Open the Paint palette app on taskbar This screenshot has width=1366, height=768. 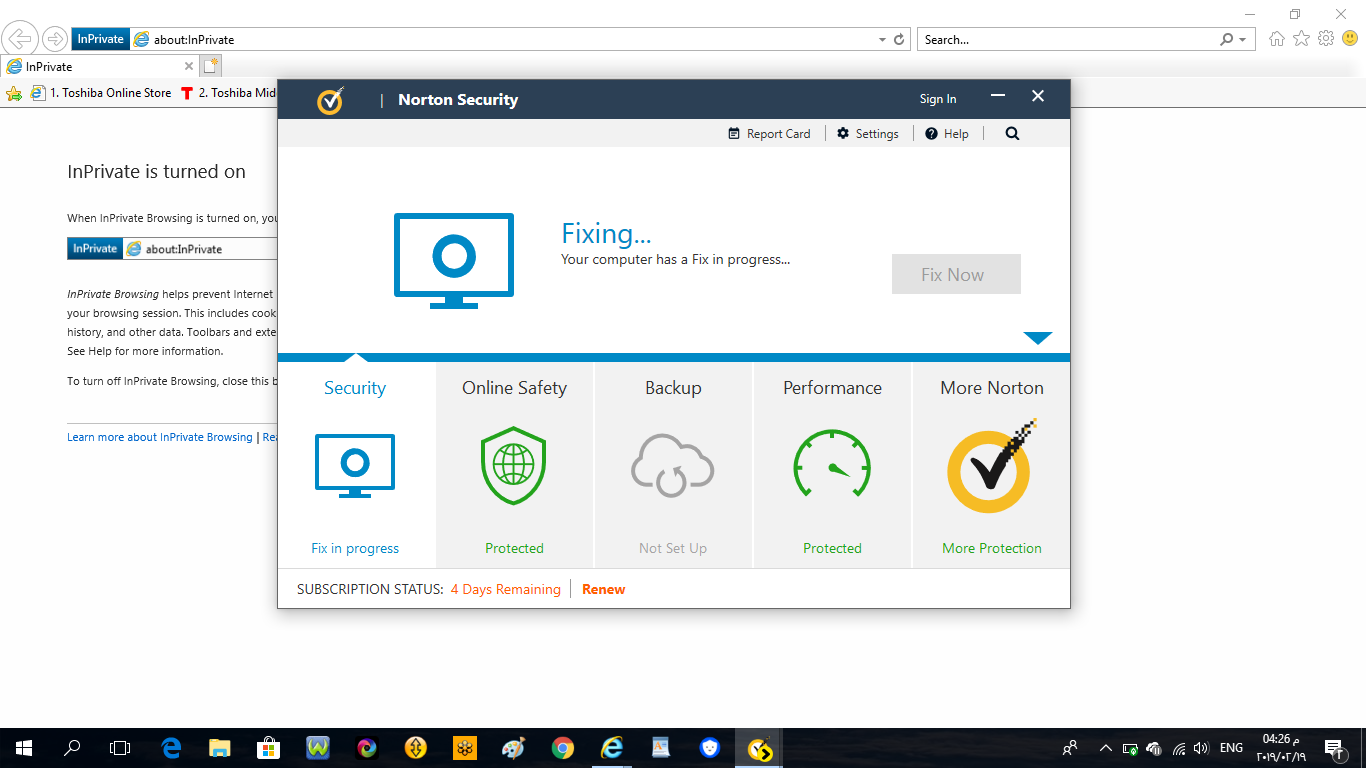(514, 747)
